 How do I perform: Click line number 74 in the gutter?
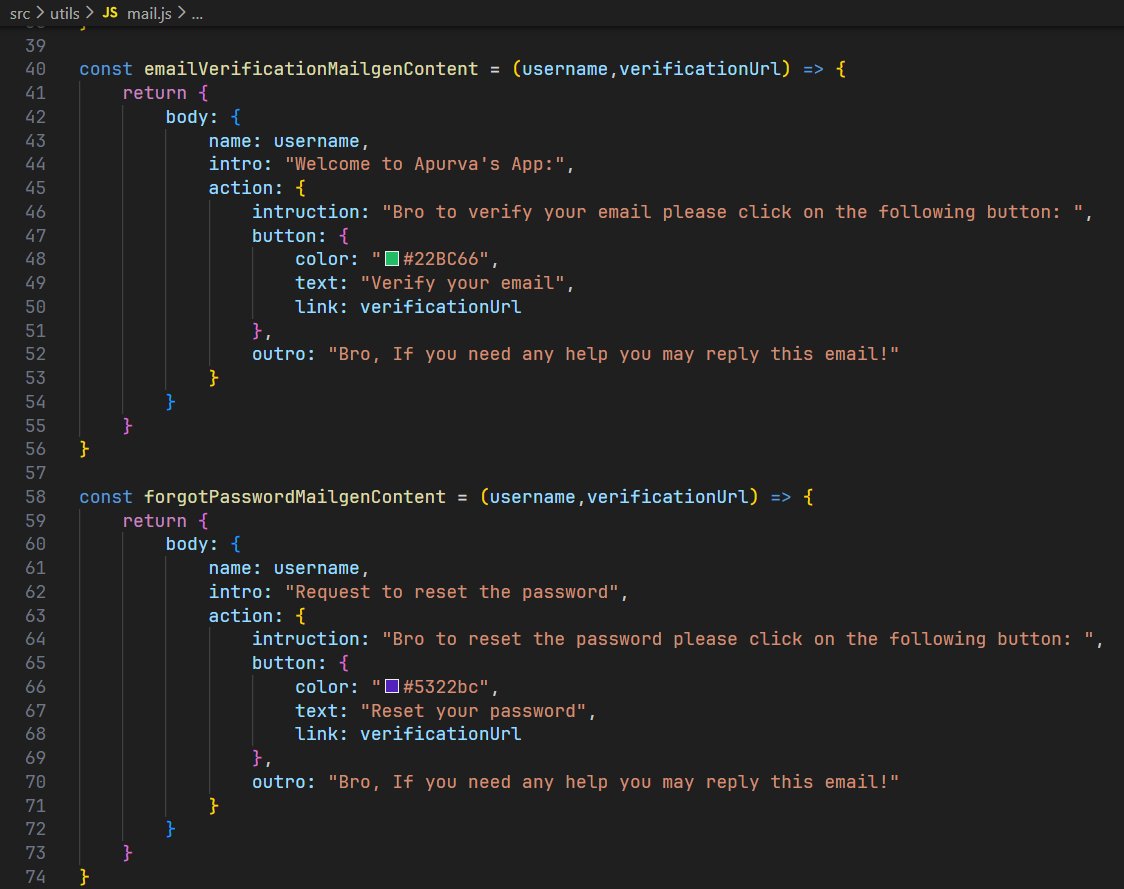pyautogui.click(x=35, y=877)
